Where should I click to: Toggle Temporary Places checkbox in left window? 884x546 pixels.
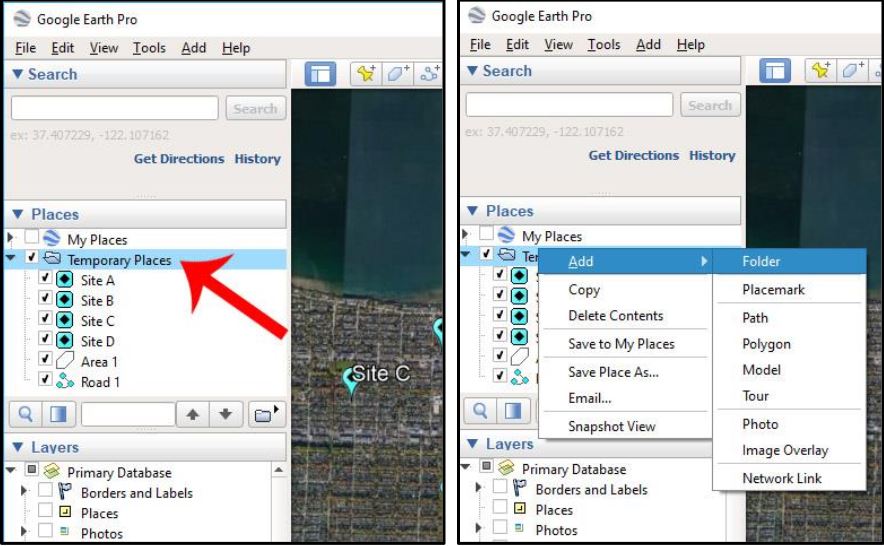point(32,258)
